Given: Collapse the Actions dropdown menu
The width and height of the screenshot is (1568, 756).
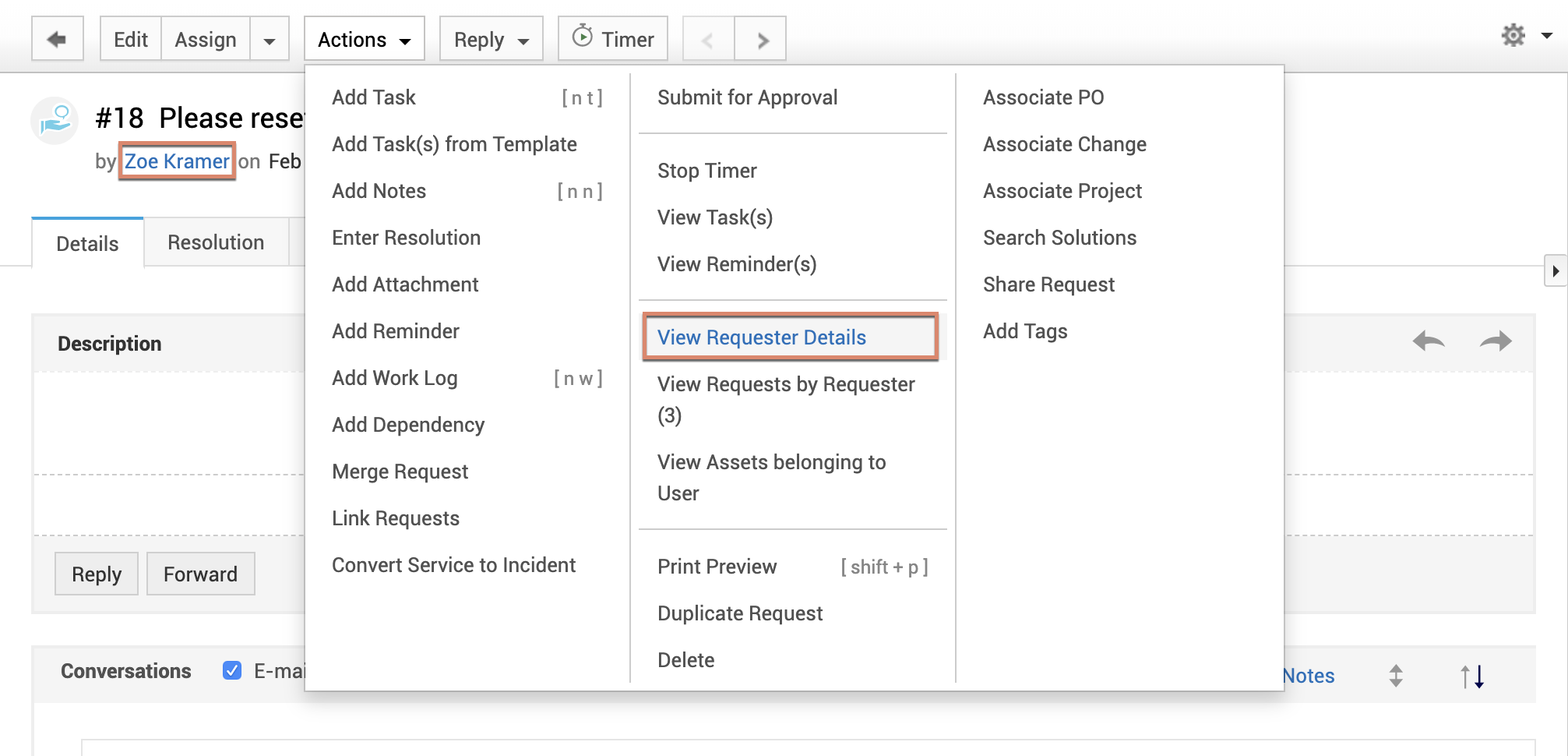Looking at the screenshot, I should (x=364, y=40).
